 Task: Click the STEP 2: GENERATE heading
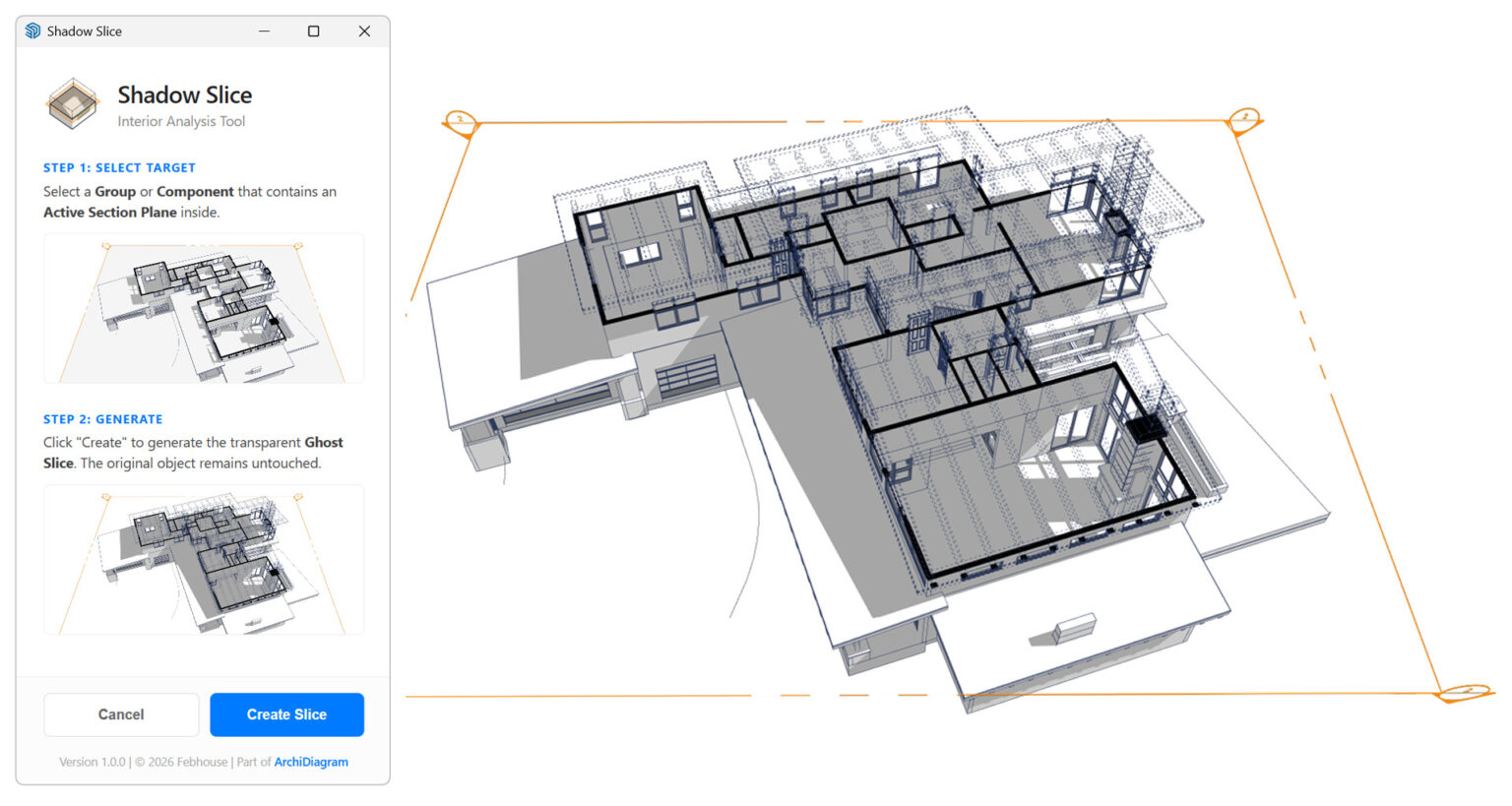102,419
